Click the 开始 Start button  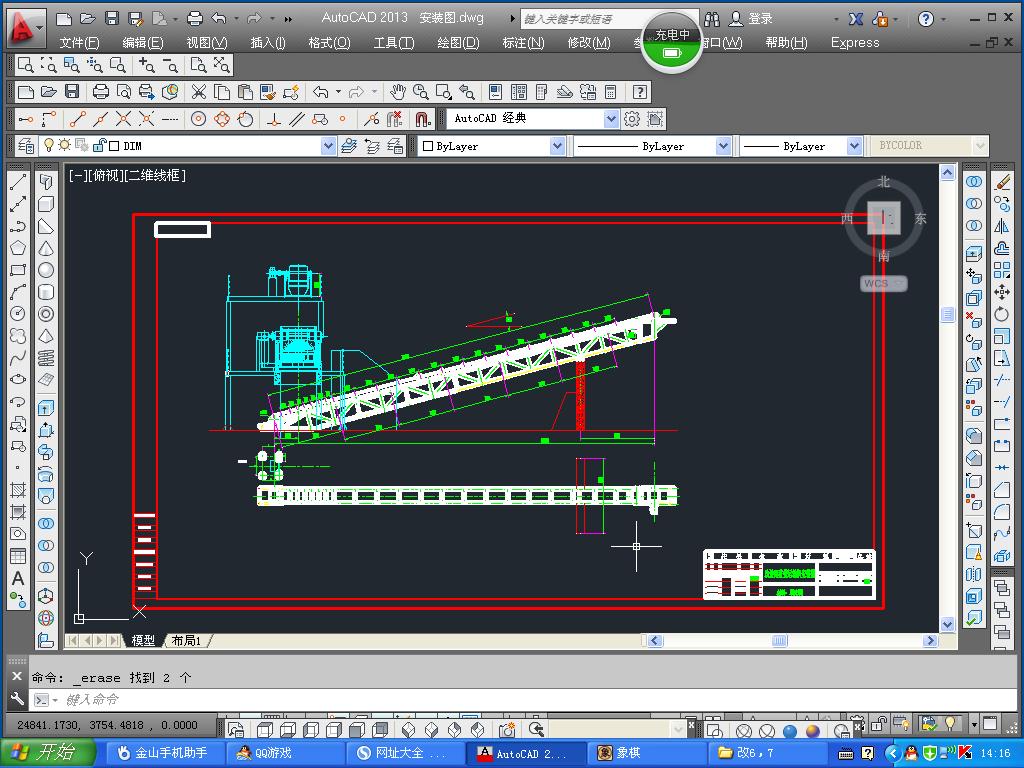[x=48, y=753]
